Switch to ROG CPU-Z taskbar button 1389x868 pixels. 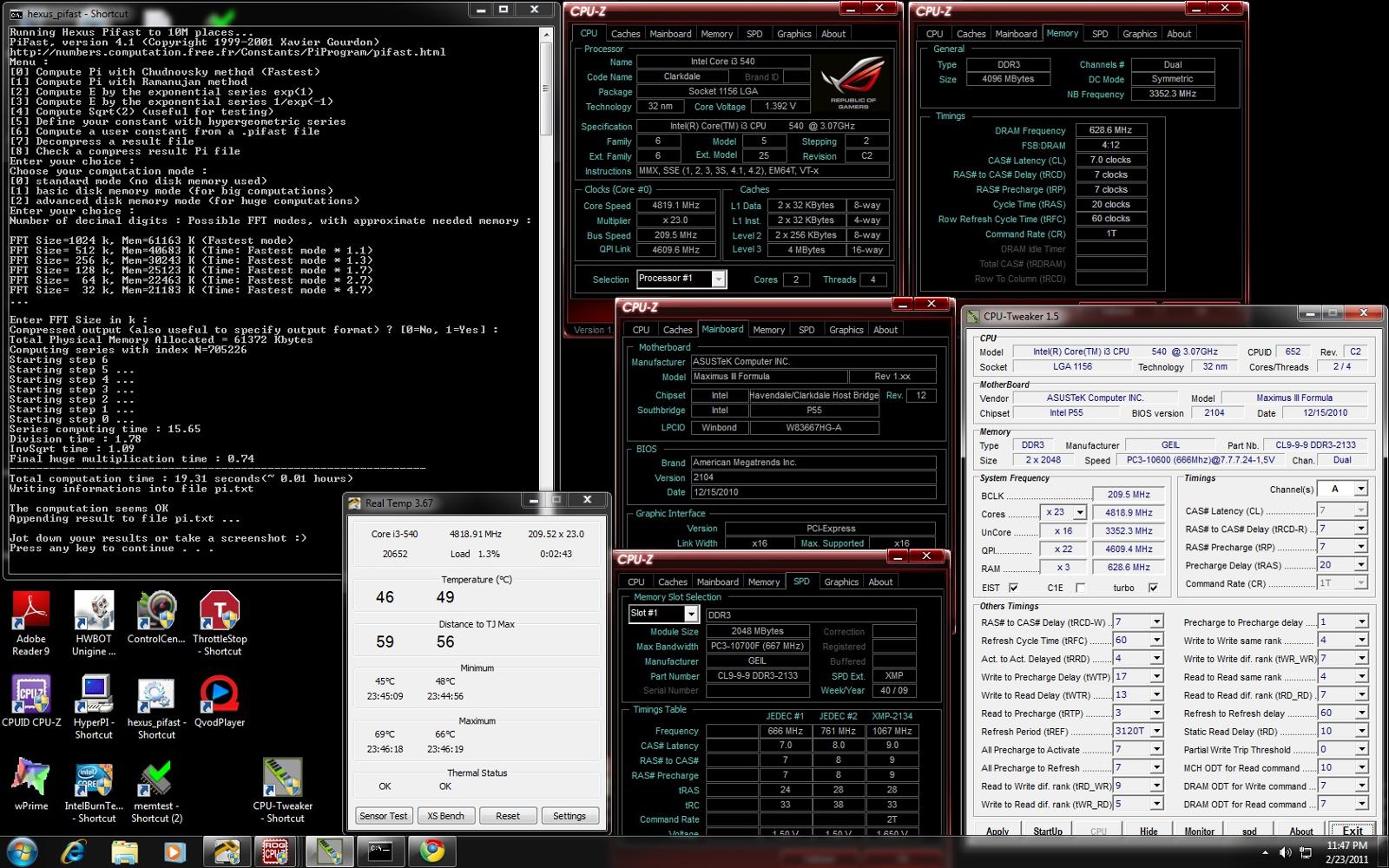[277, 852]
